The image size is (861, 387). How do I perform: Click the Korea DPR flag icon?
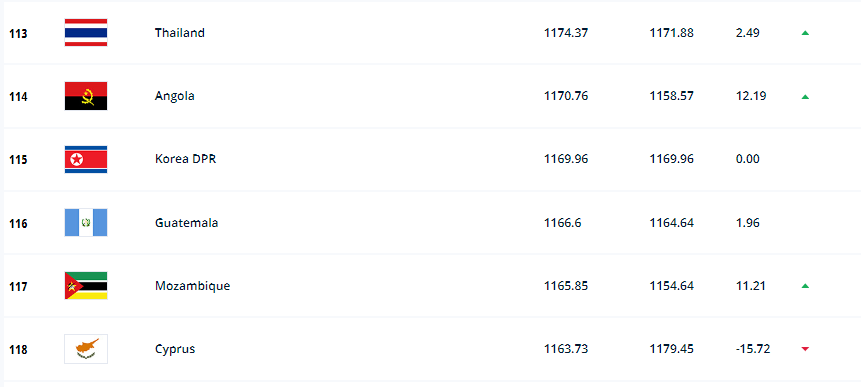click(x=86, y=160)
